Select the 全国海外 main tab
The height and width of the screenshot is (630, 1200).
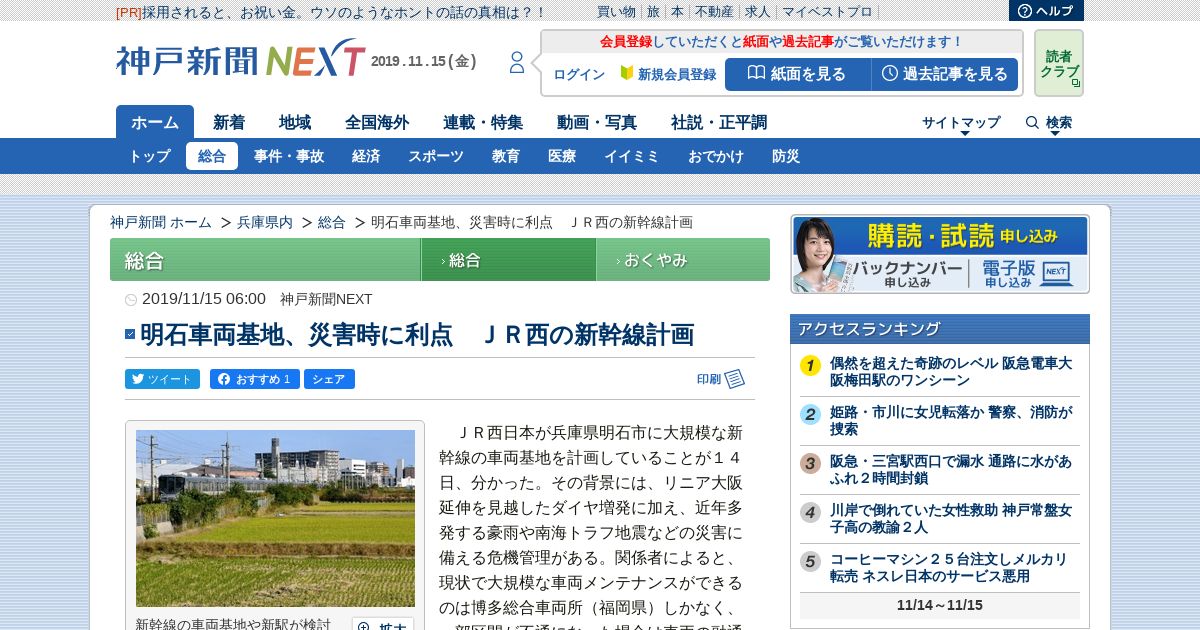point(377,122)
